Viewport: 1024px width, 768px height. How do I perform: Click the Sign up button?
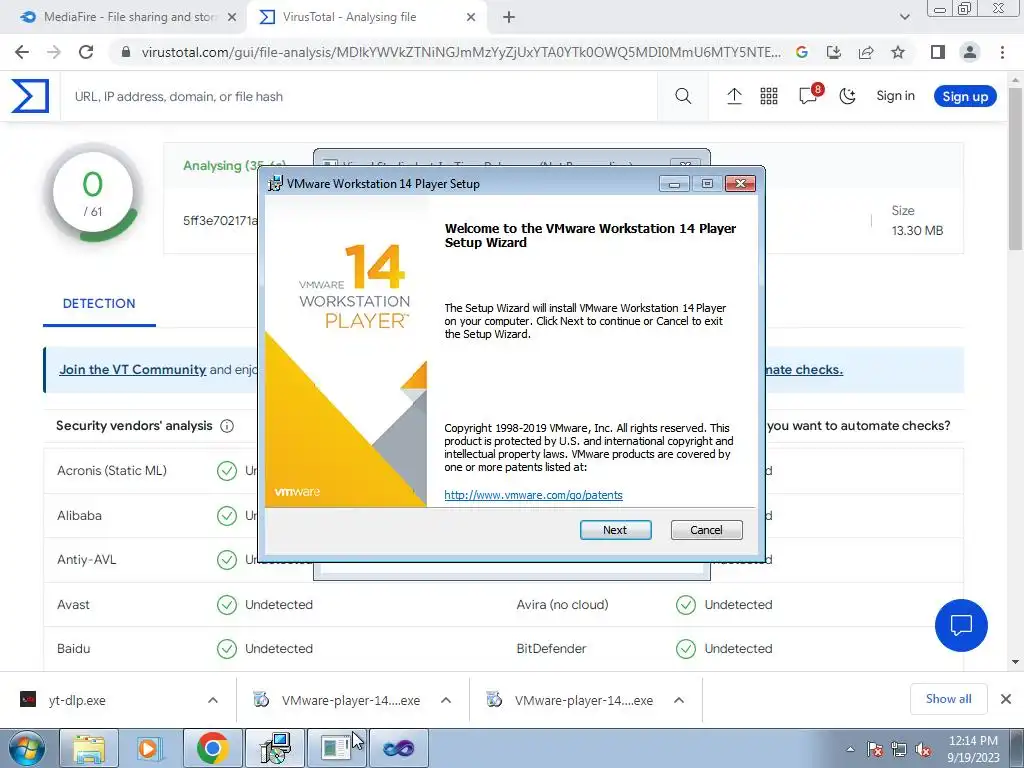point(965,97)
